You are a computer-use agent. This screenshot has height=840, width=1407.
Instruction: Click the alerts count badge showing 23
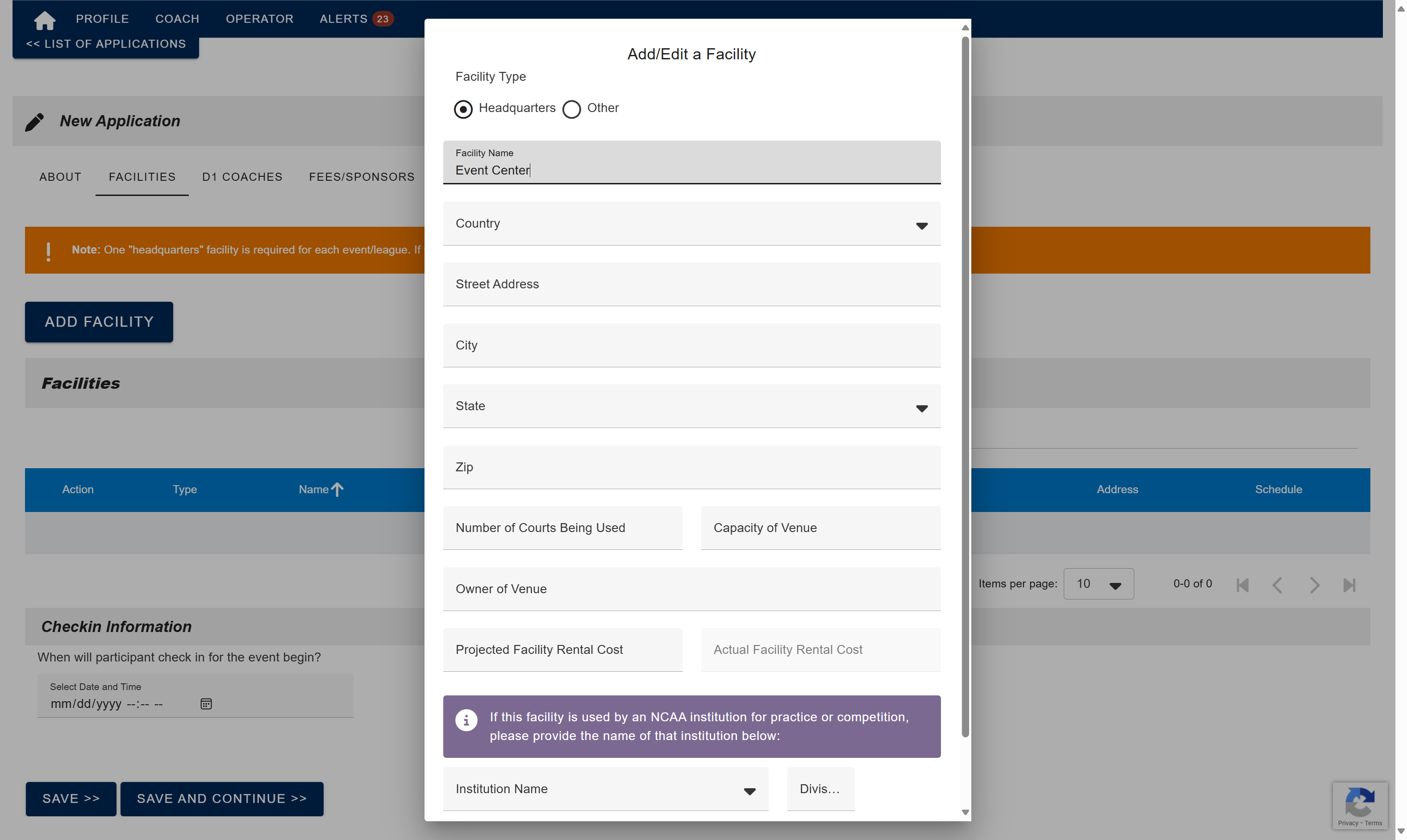click(383, 19)
